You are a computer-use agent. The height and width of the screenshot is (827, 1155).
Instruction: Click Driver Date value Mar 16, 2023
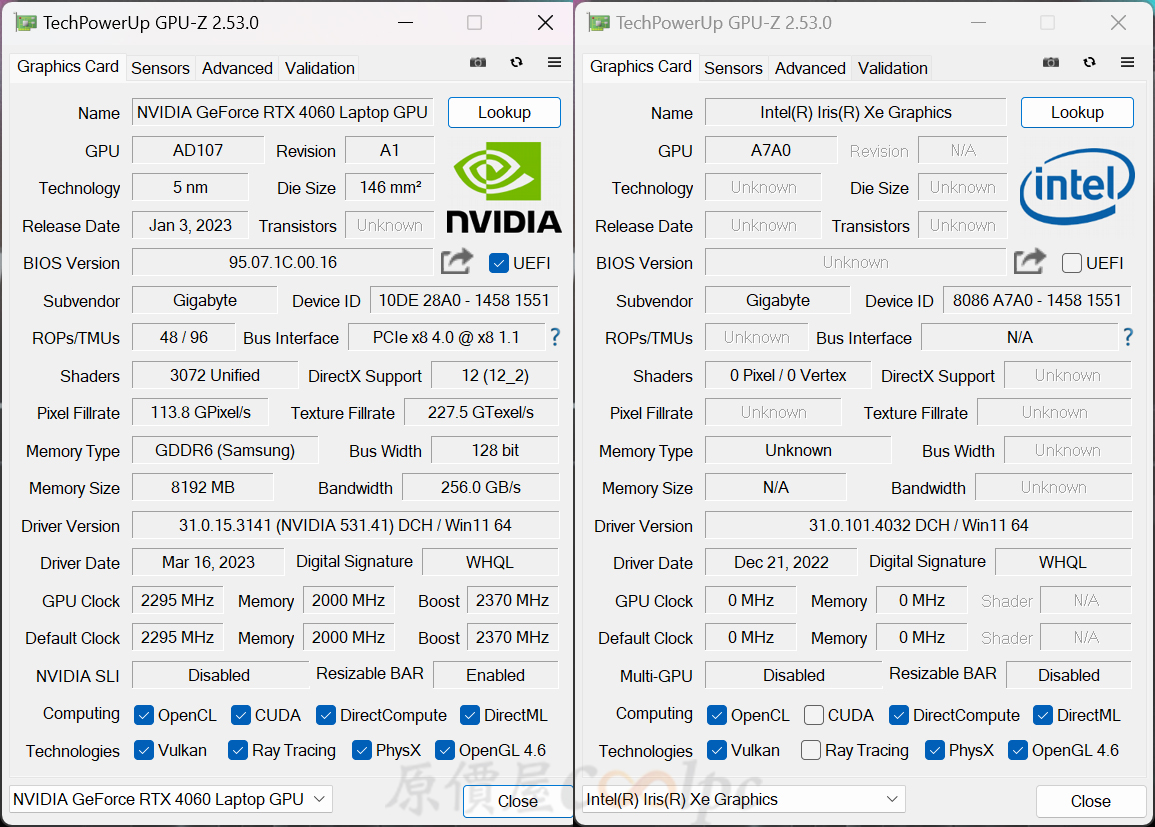tap(208, 562)
